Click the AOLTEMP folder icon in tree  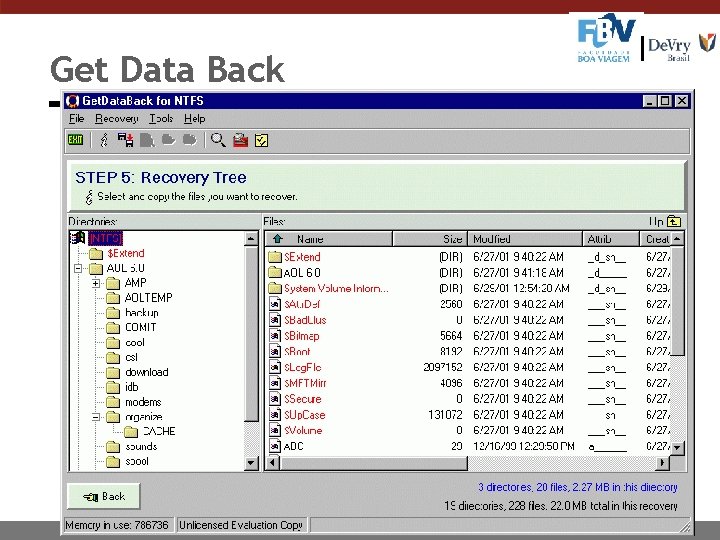[113, 298]
